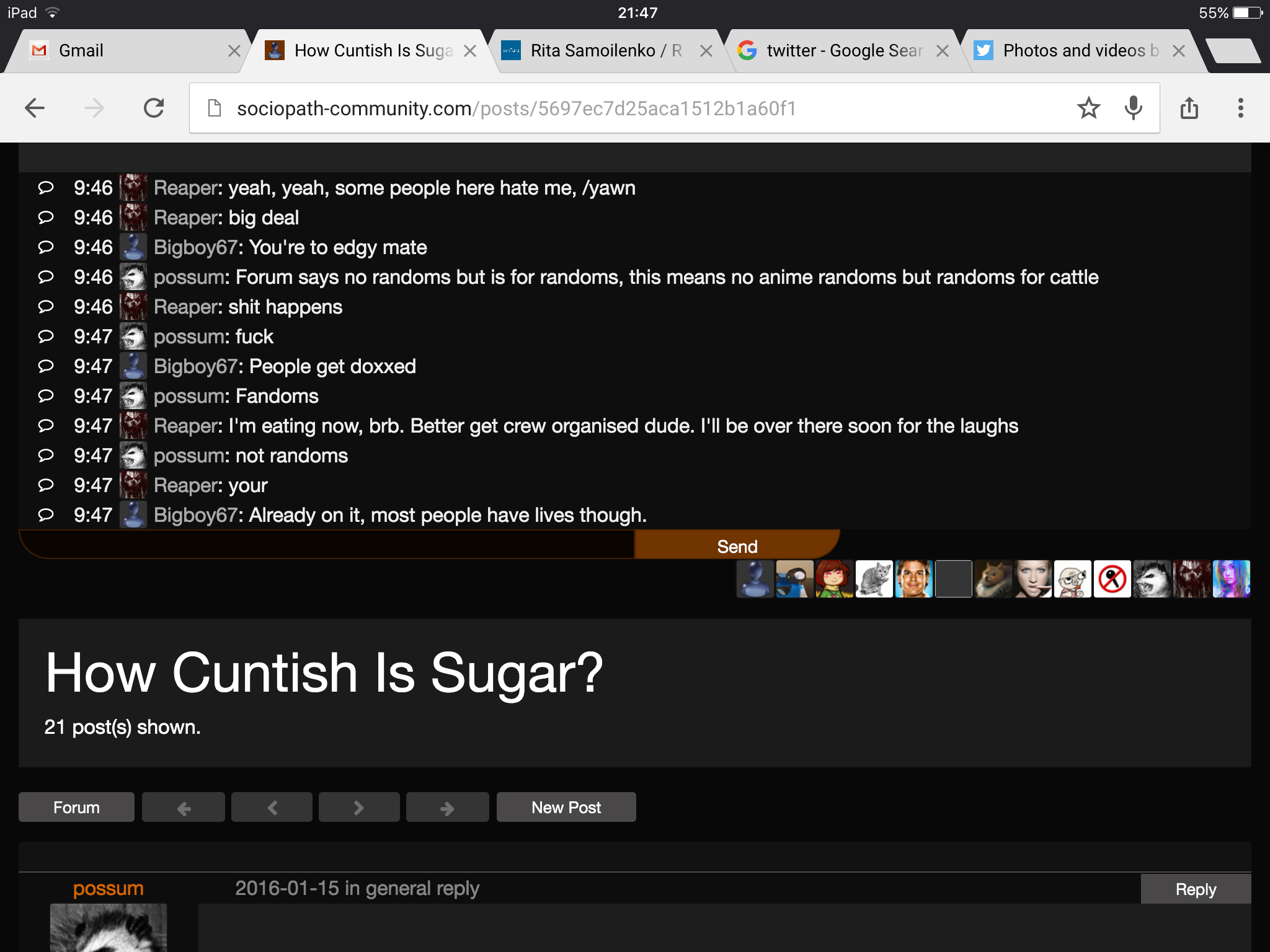The height and width of the screenshot is (952, 1270).
Task: Open the smiling man photo avatar
Action: 914,579
